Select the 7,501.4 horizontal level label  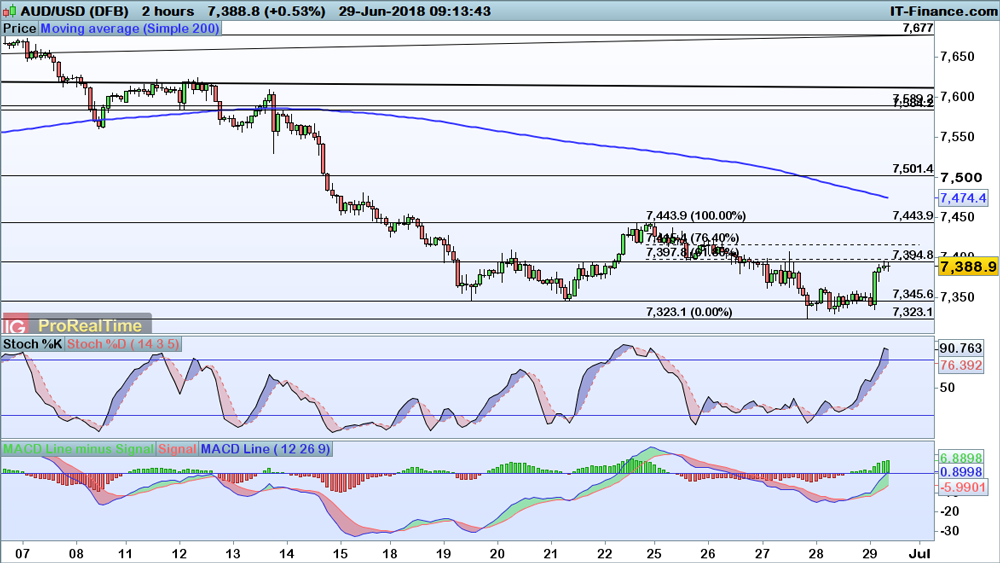[913, 169]
